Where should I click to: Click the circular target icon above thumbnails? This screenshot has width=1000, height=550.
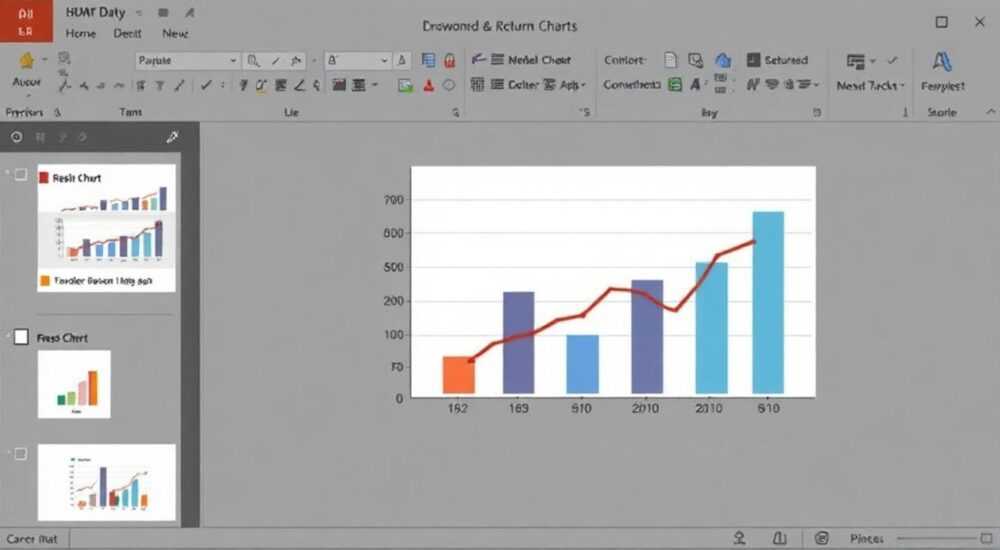coord(17,137)
